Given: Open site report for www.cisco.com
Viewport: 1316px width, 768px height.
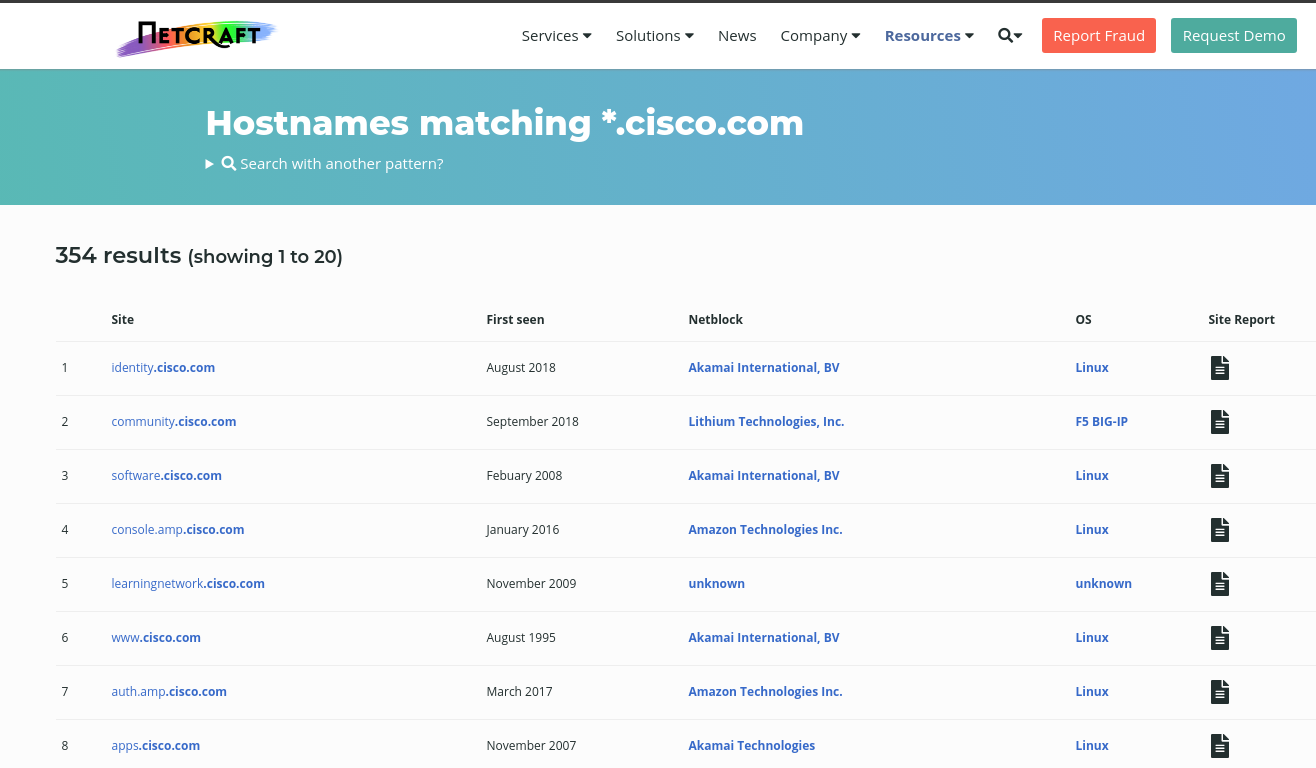Looking at the screenshot, I should [x=1219, y=638].
